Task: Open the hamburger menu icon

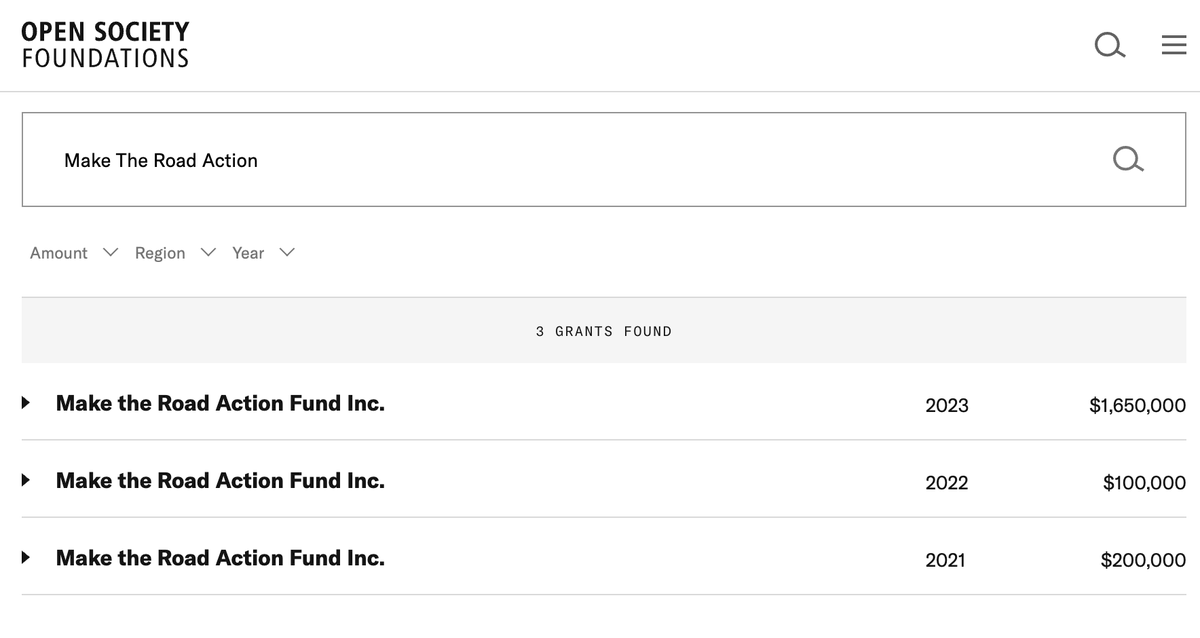Action: (1173, 45)
